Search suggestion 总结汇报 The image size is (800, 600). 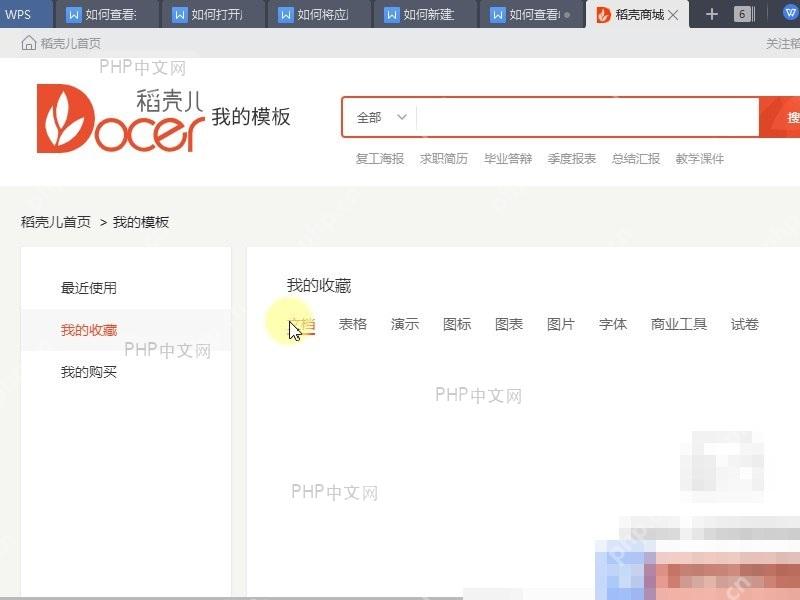coord(636,159)
